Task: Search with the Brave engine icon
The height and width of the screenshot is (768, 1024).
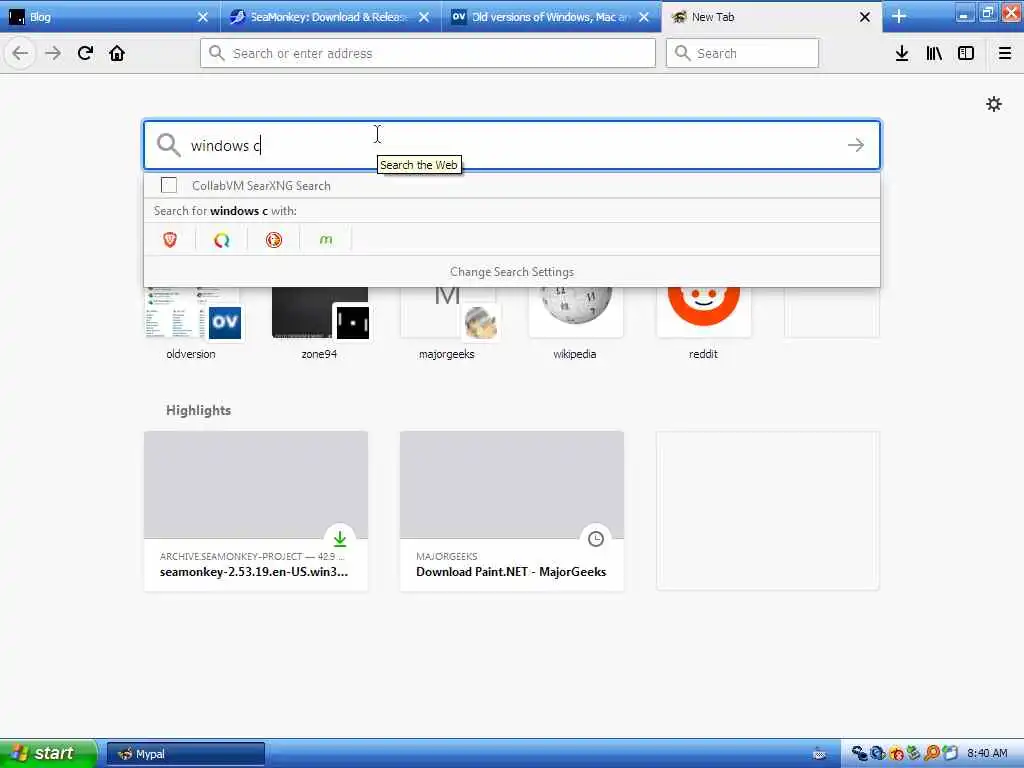Action: pos(170,240)
